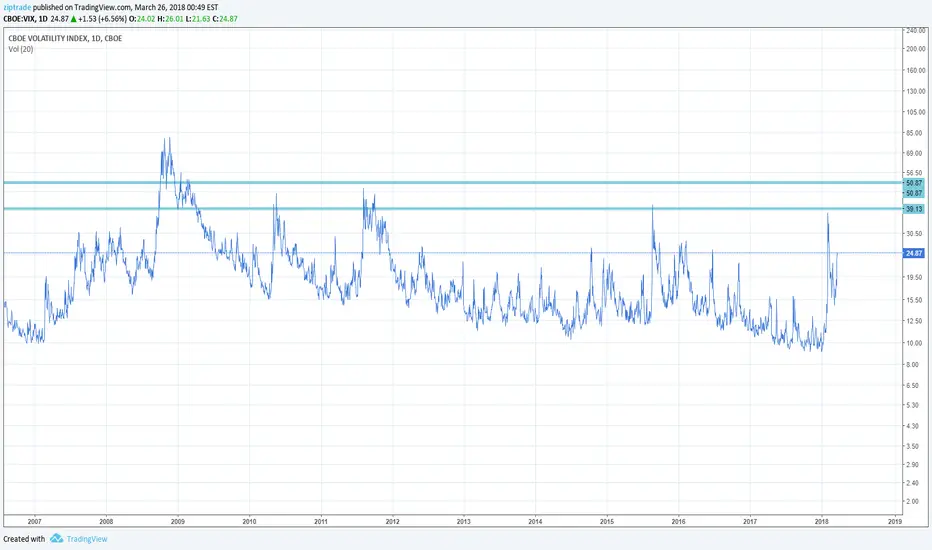This screenshot has width=932, height=550.
Task: Click the green up-arrow price change indicator
Action: pos(74,18)
